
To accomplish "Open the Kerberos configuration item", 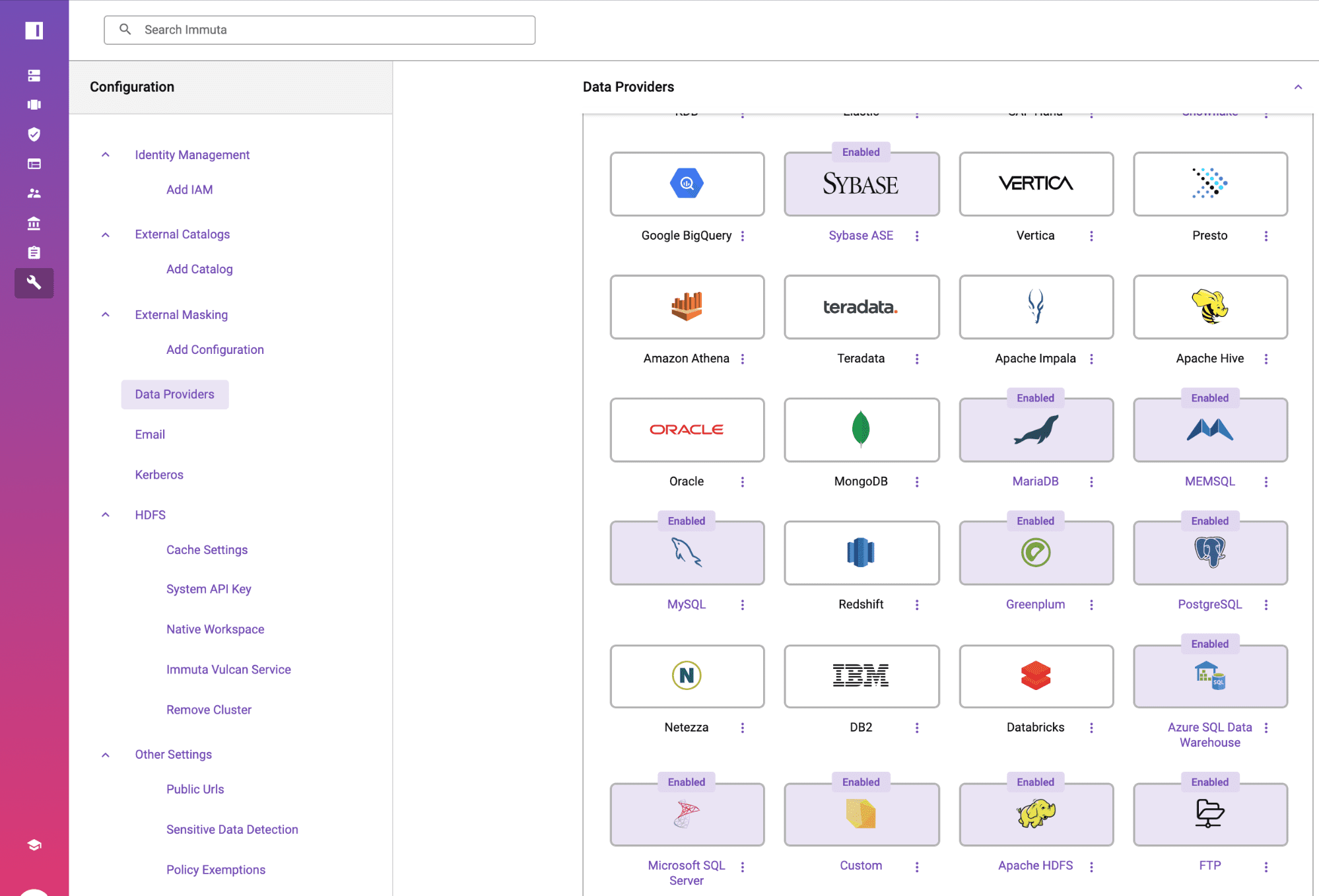I will (x=159, y=475).
